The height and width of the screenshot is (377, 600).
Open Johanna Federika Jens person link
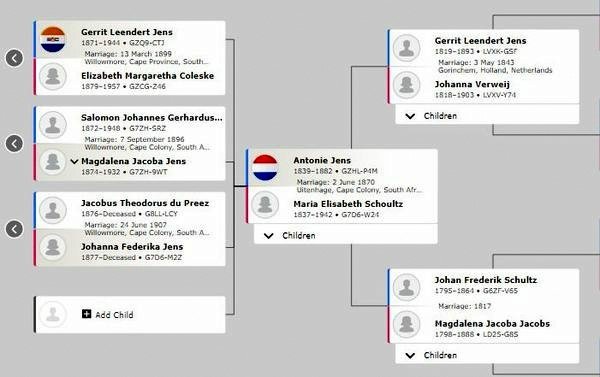[132, 246]
